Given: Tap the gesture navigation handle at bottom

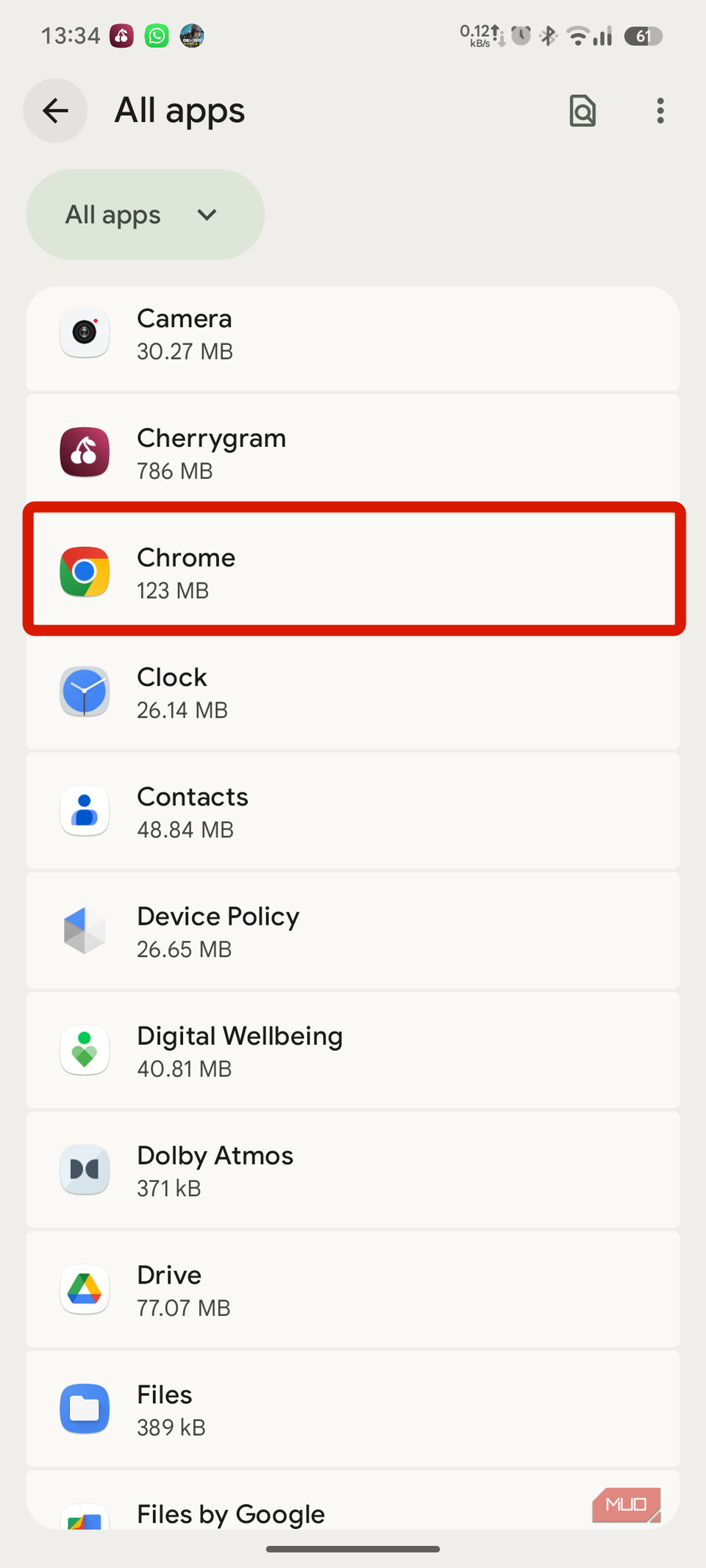Looking at the screenshot, I should point(353,1548).
